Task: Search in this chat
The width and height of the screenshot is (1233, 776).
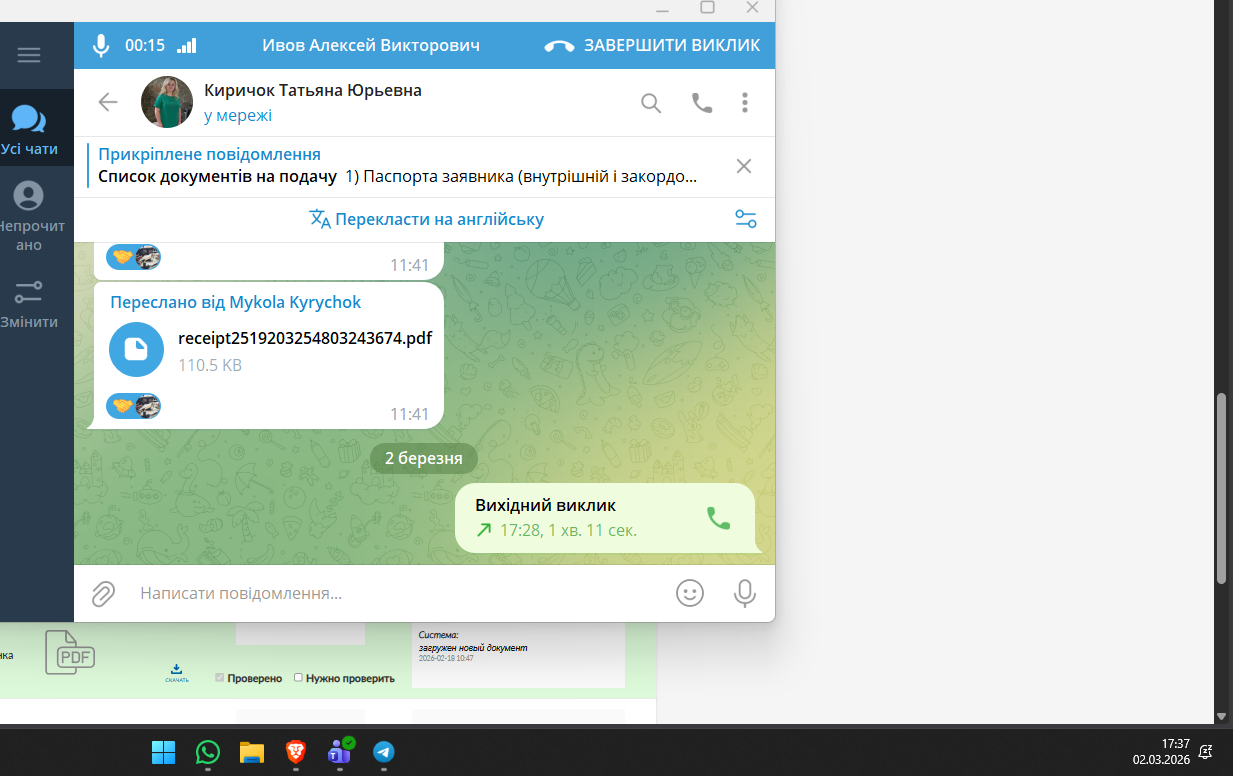Action: click(651, 102)
